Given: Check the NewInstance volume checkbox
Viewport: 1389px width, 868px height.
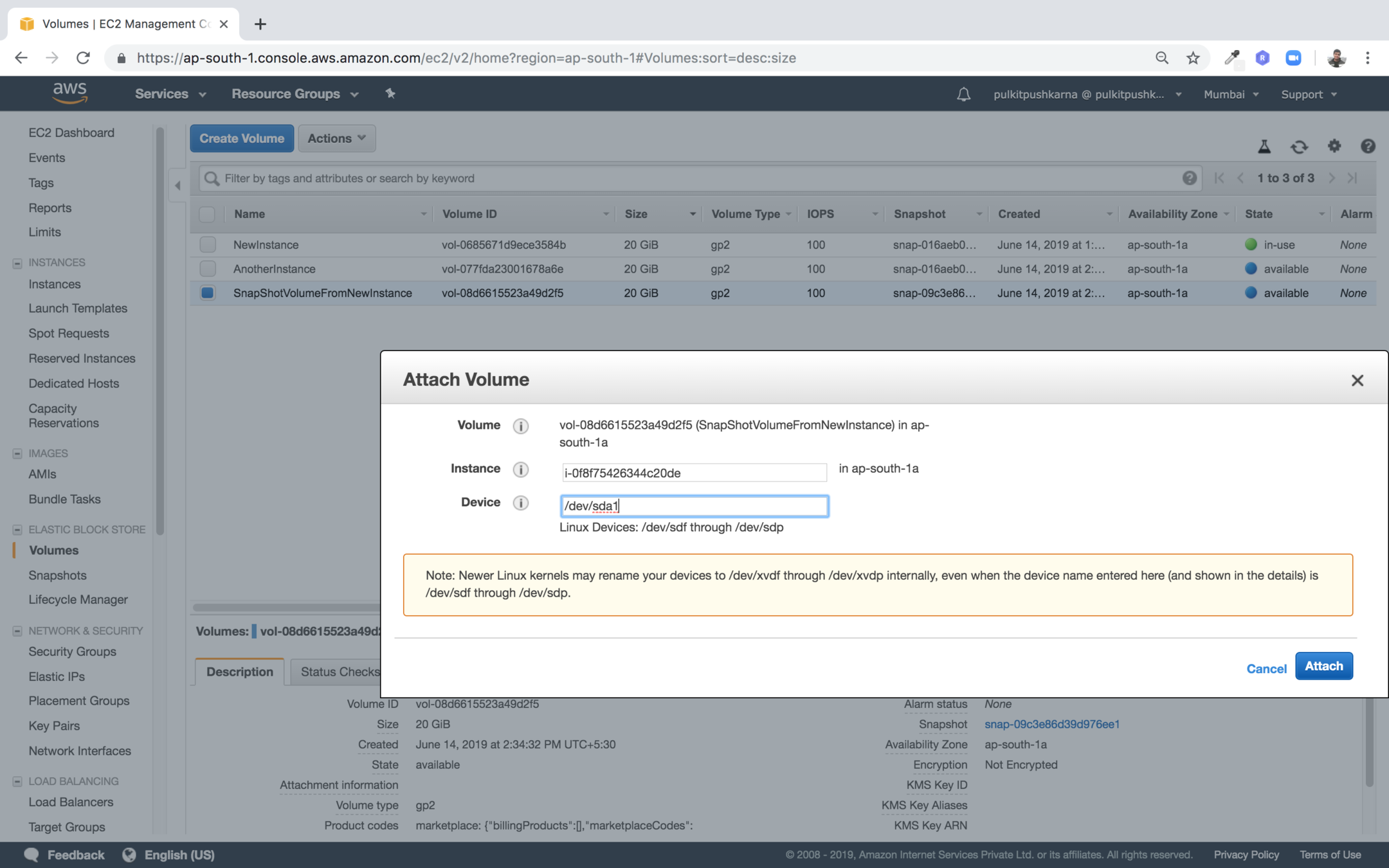Looking at the screenshot, I should pyautogui.click(x=207, y=245).
